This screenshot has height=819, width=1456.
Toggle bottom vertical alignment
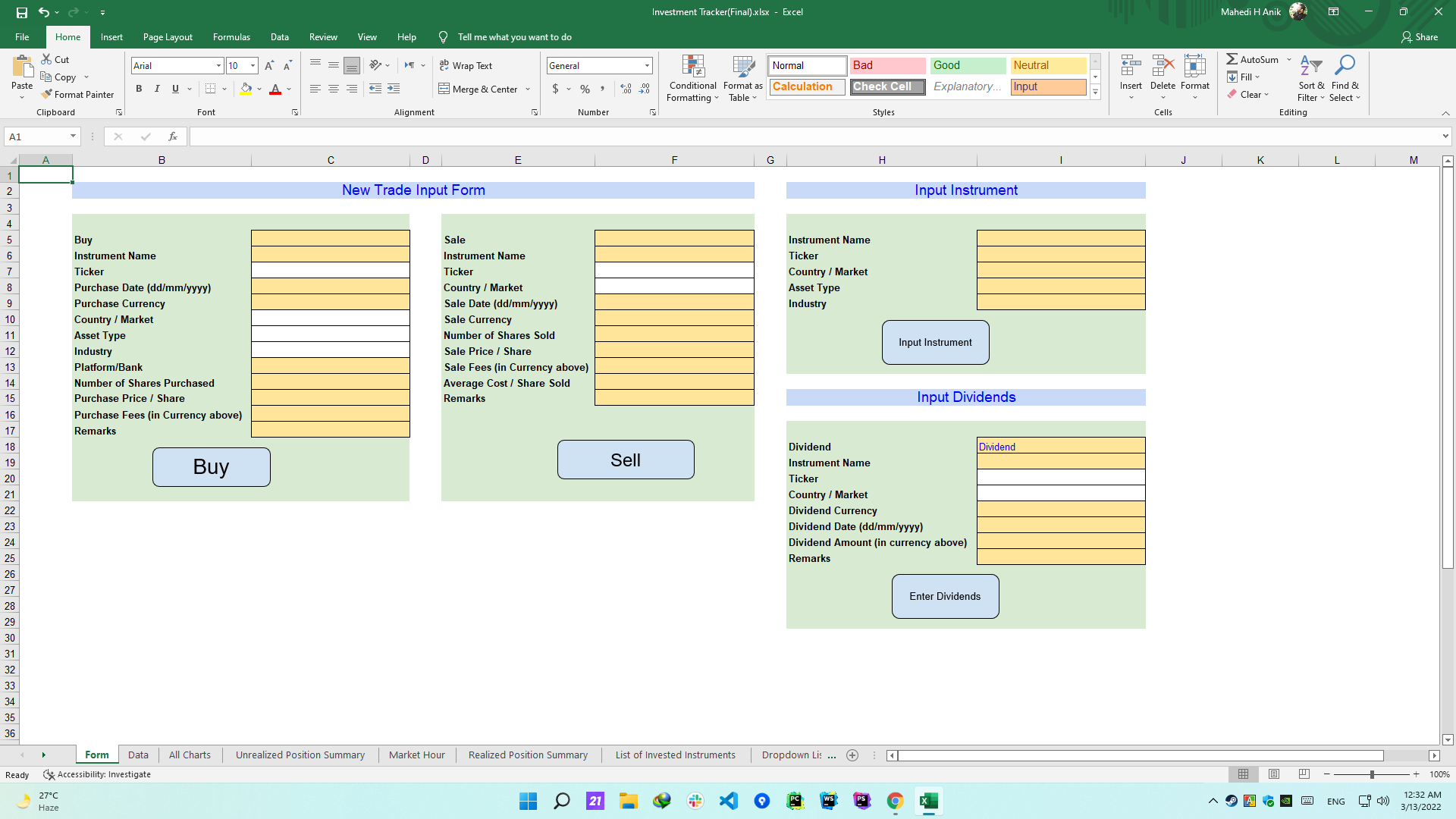click(352, 66)
